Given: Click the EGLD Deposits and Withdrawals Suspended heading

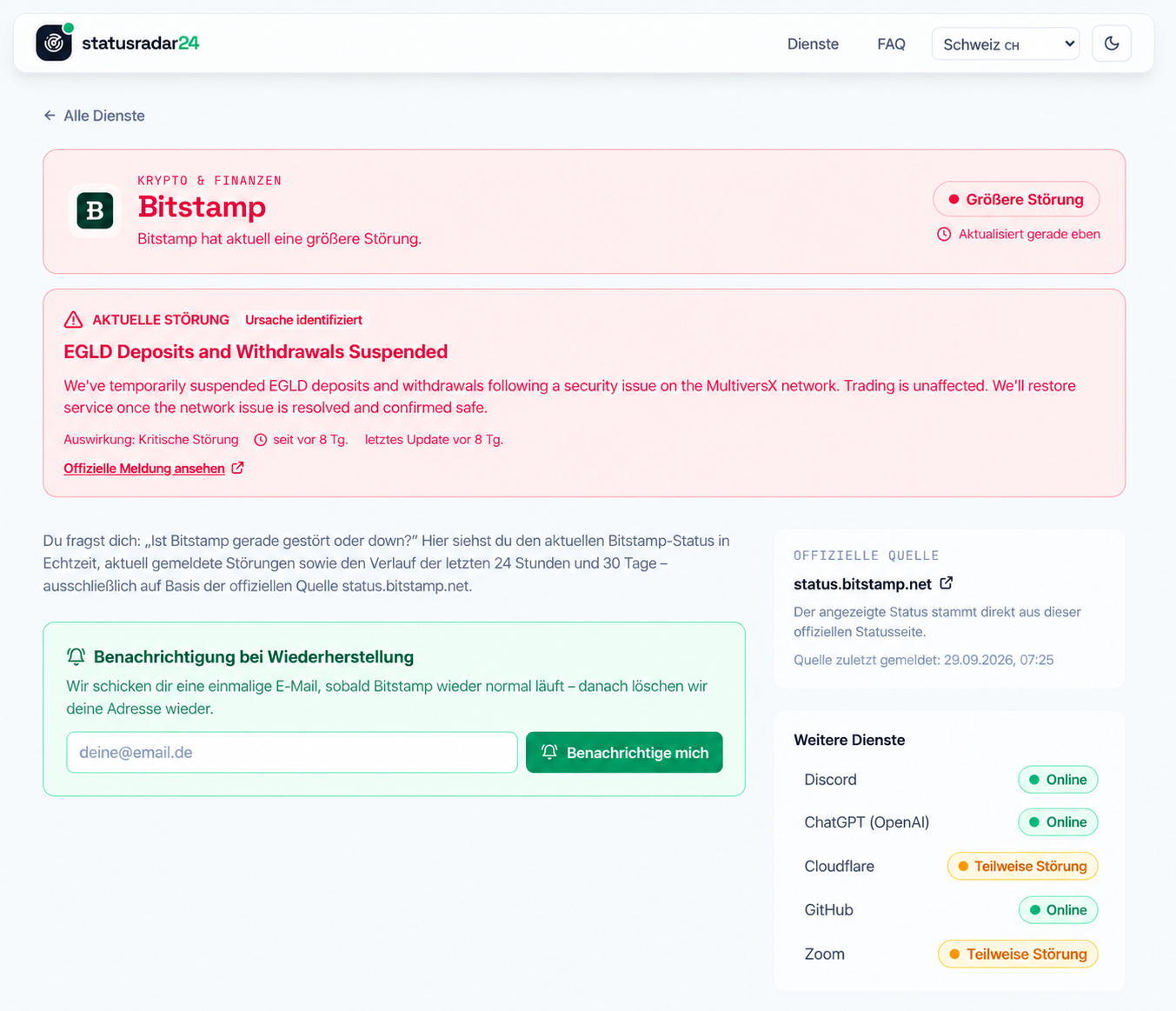Looking at the screenshot, I should click(x=256, y=352).
